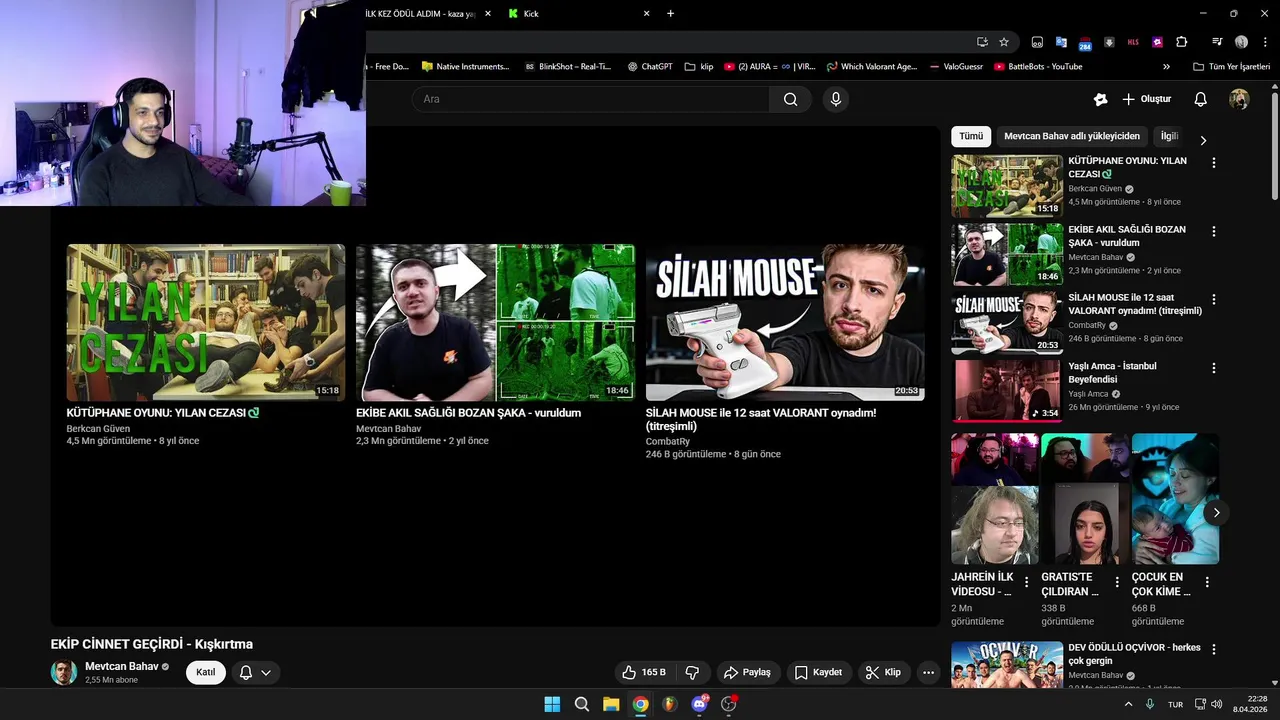Click the download arrow extension icon
1280x720 pixels.
(x=1109, y=42)
